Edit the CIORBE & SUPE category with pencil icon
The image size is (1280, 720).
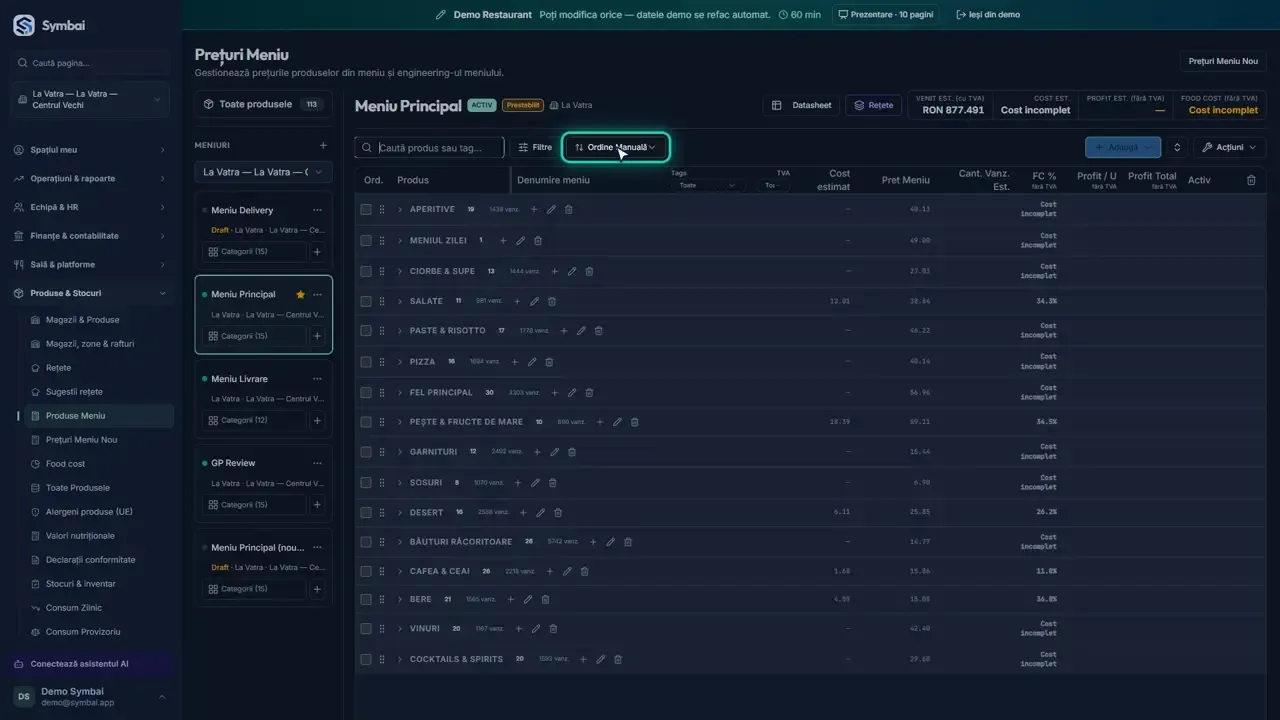572,271
